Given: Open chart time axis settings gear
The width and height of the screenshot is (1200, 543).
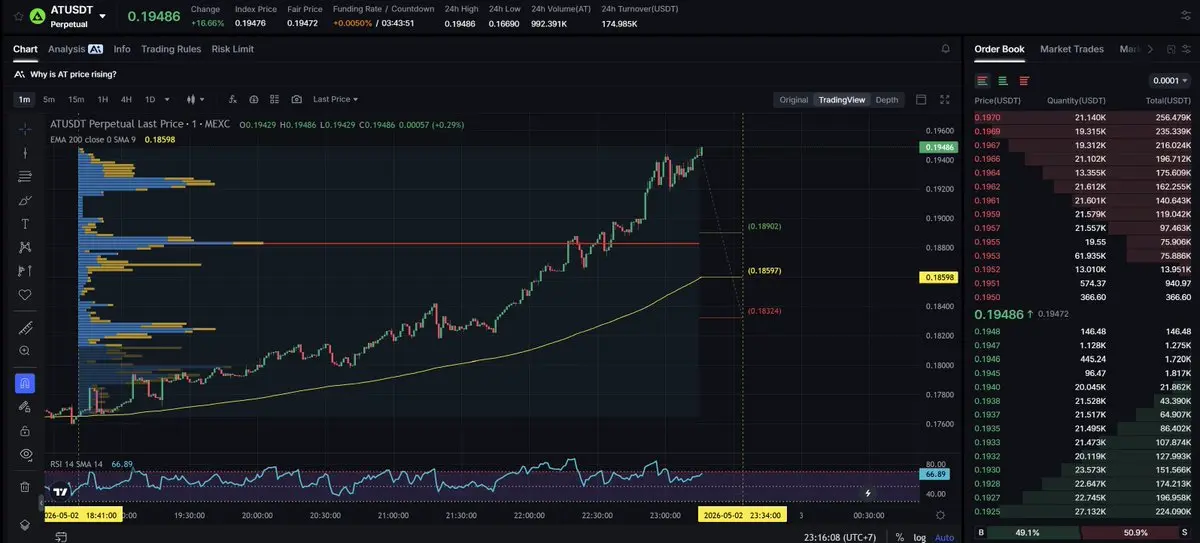Looking at the screenshot, I should pos(940,514).
